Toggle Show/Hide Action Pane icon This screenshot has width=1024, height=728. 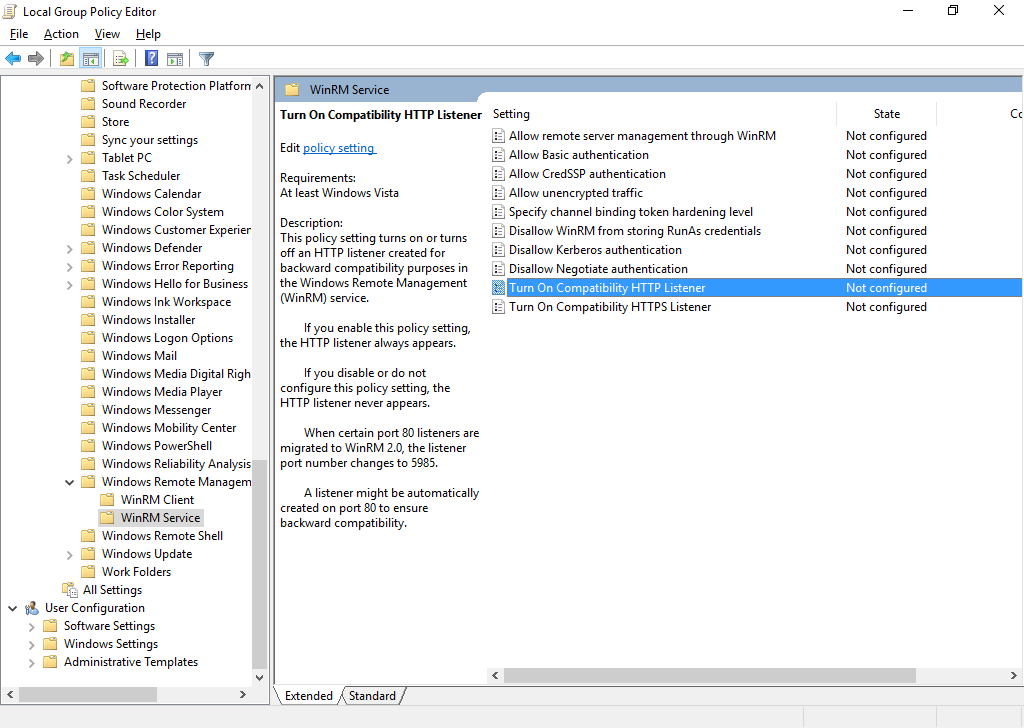175,59
